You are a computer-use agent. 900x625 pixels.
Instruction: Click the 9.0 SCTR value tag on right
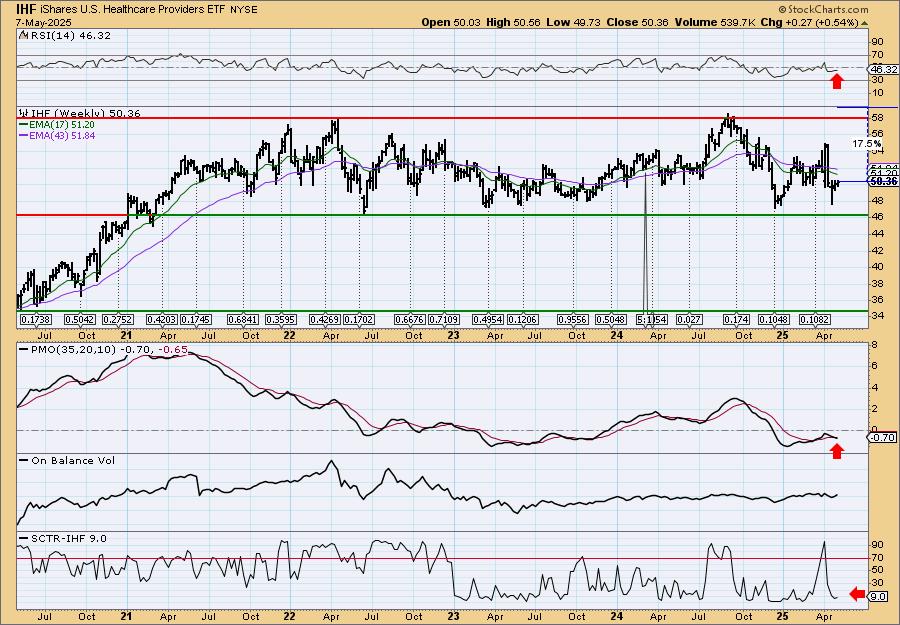(878, 596)
